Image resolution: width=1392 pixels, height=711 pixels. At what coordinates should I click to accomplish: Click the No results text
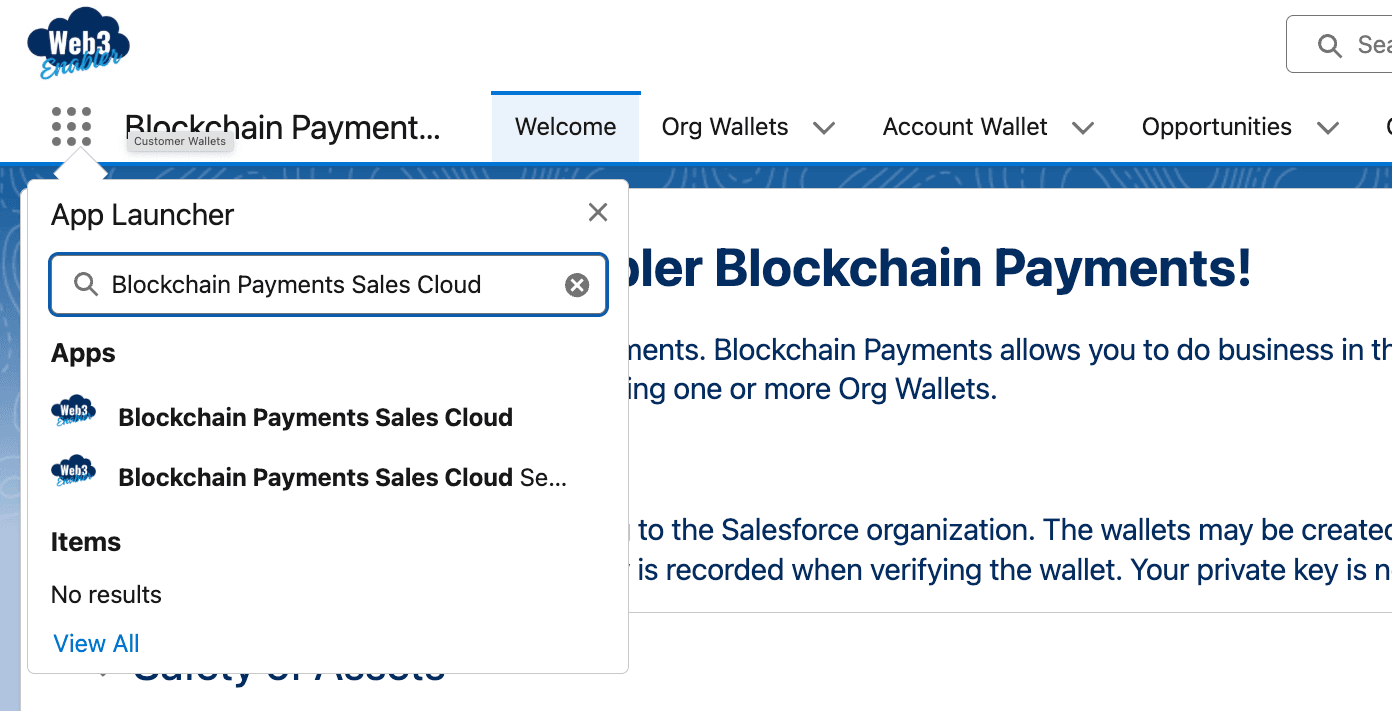click(106, 594)
